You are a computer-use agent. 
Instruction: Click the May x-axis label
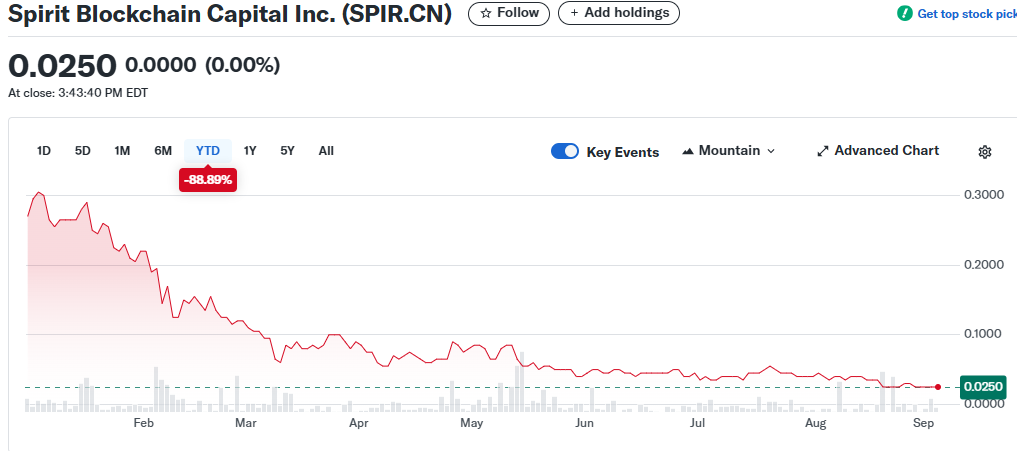pyautogui.click(x=472, y=424)
